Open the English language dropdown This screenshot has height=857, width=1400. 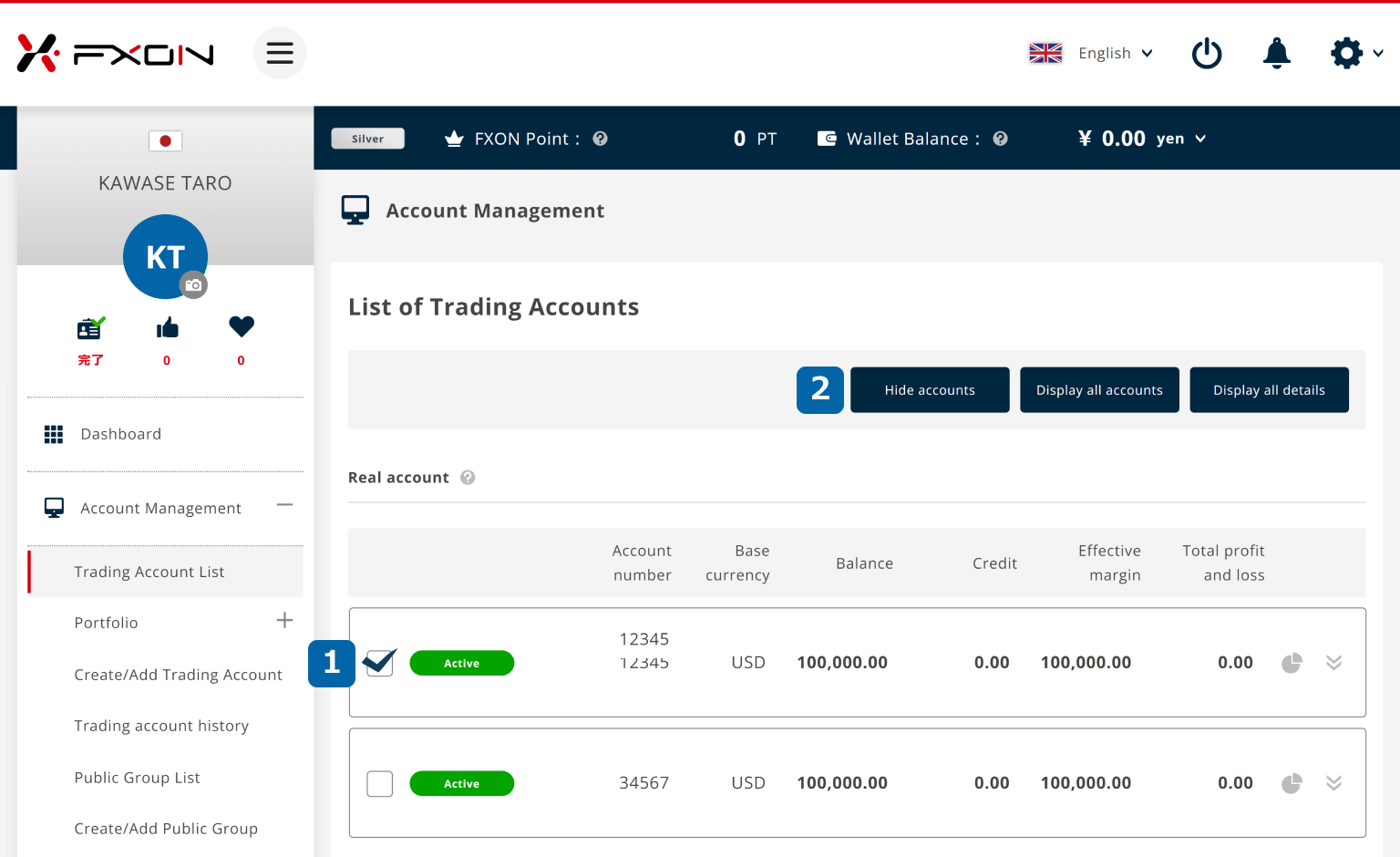coord(1116,53)
